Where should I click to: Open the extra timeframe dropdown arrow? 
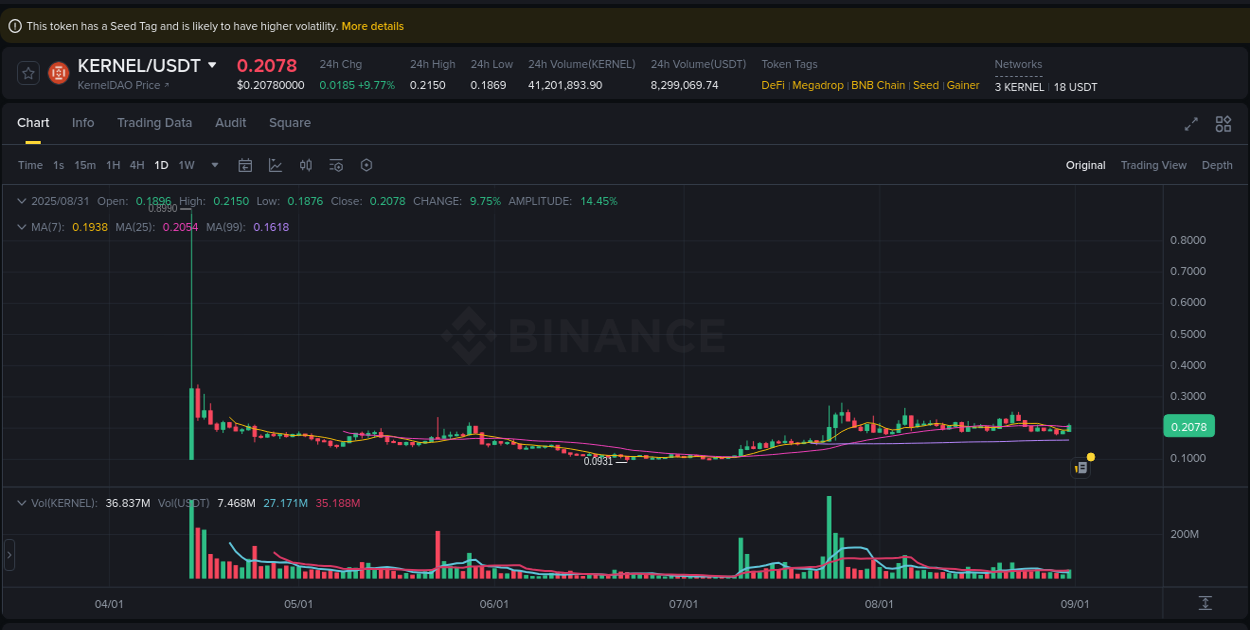[213, 164]
